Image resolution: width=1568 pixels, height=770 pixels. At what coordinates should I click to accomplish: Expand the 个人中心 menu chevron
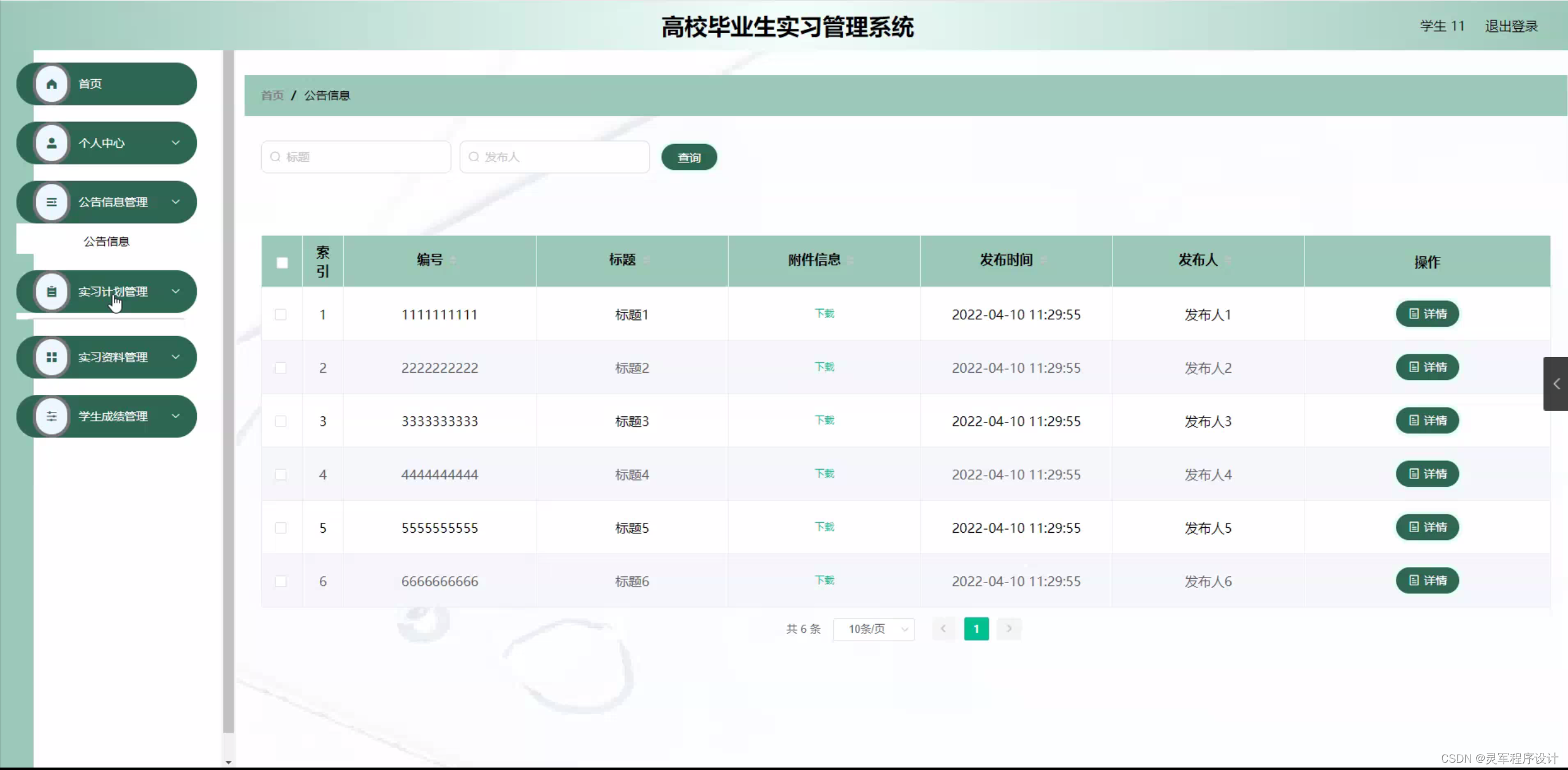click(x=177, y=143)
